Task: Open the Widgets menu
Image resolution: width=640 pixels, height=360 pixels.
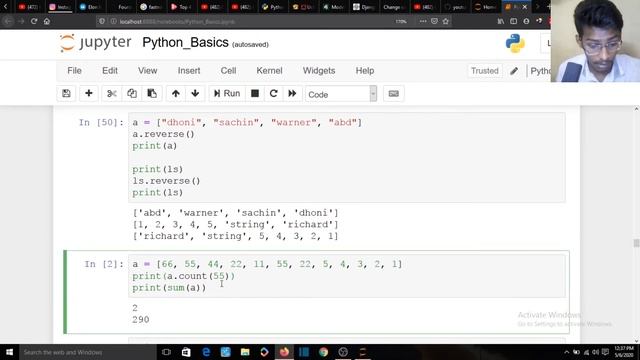Action: [319, 71]
